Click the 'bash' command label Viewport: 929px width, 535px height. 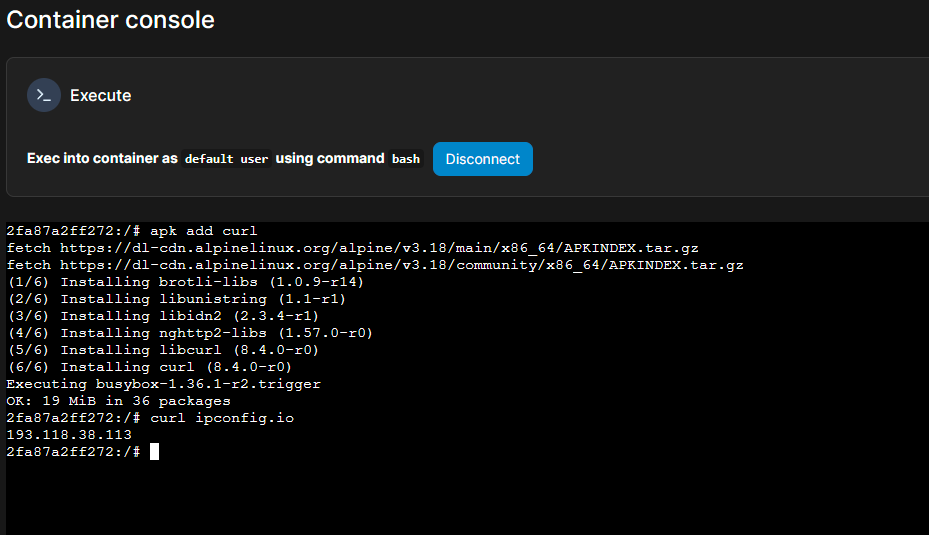tap(406, 159)
